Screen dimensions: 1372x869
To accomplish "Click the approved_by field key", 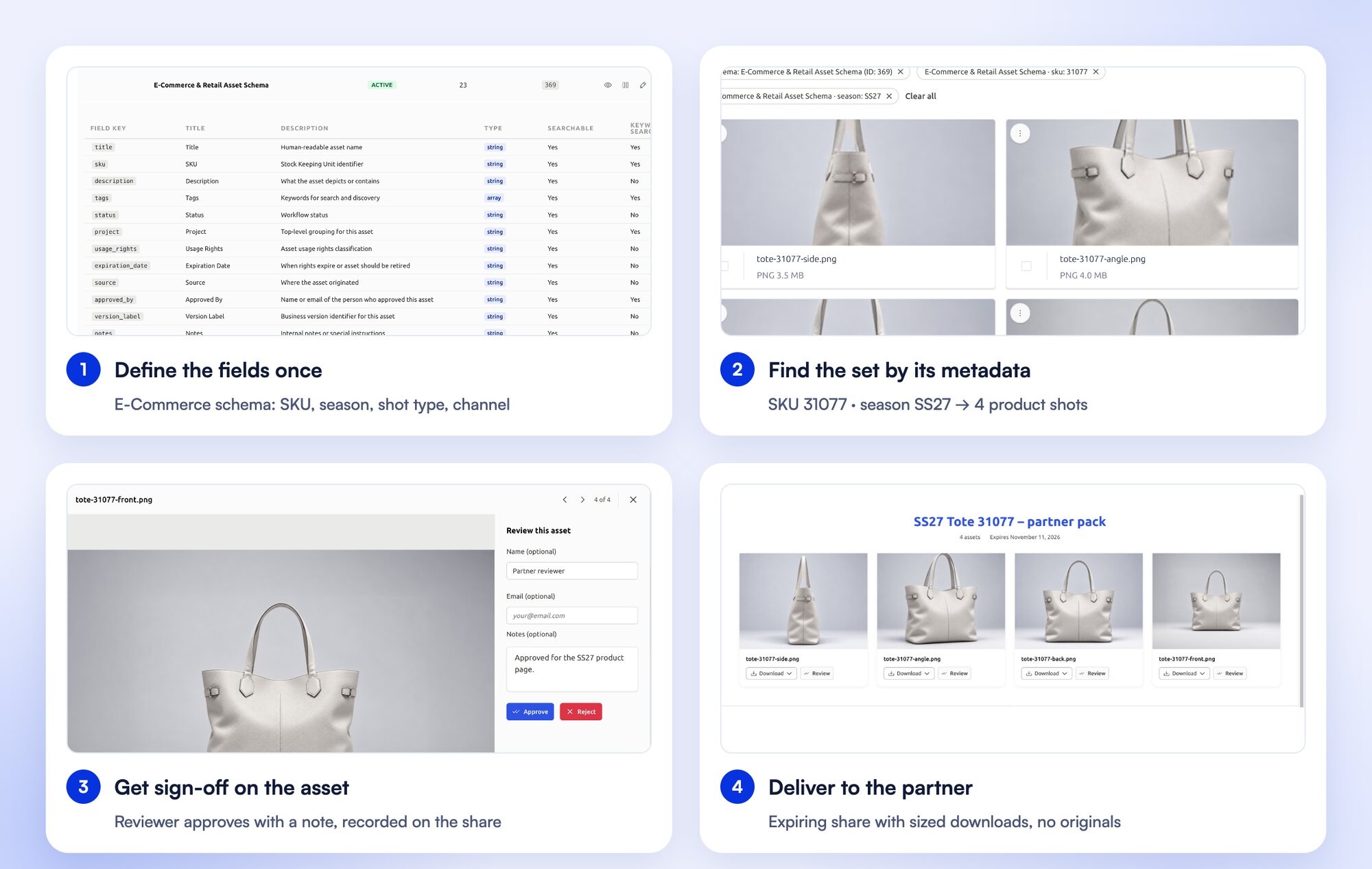I will [114, 300].
